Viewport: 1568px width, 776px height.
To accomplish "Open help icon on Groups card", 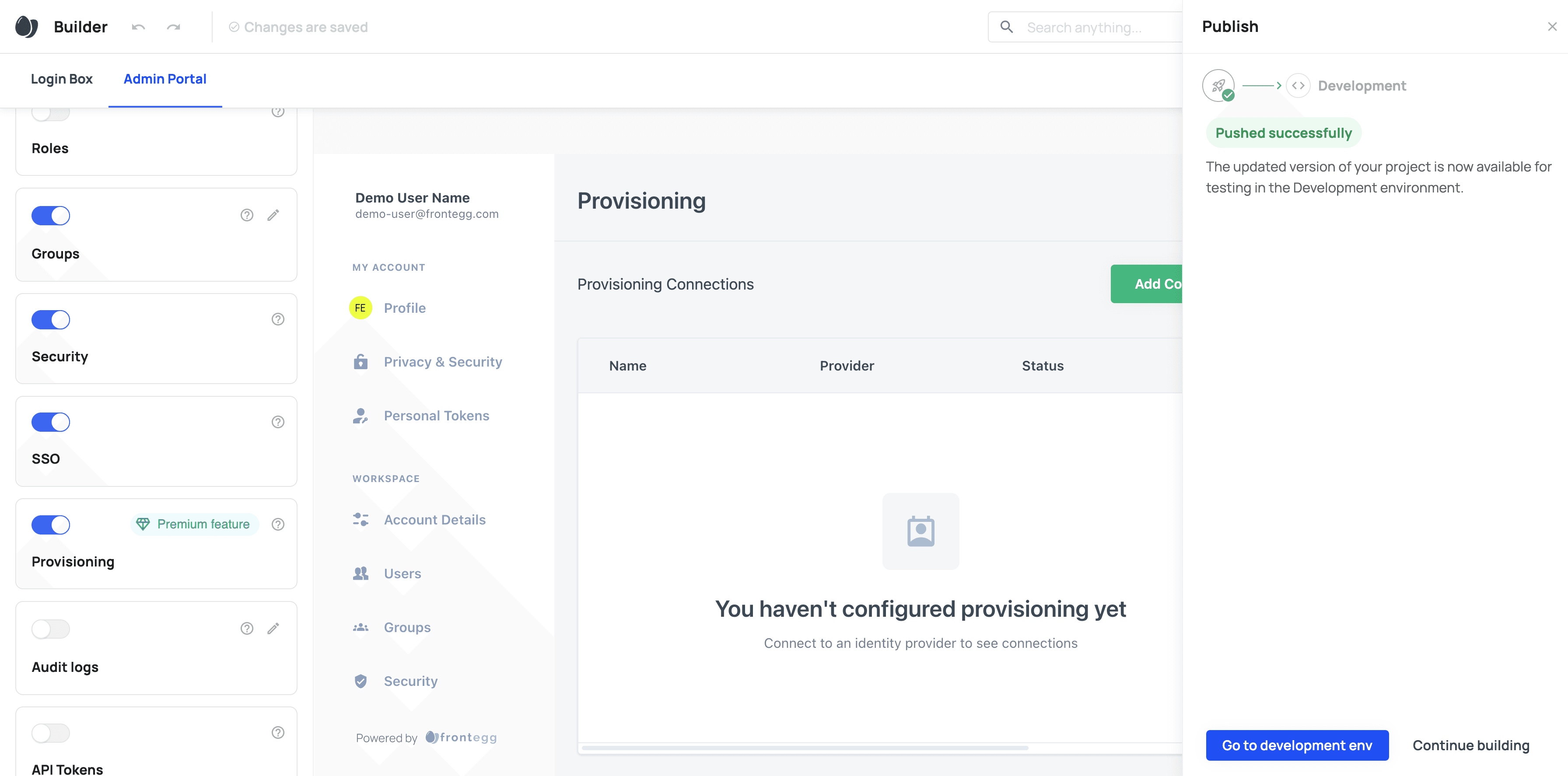I will point(246,215).
